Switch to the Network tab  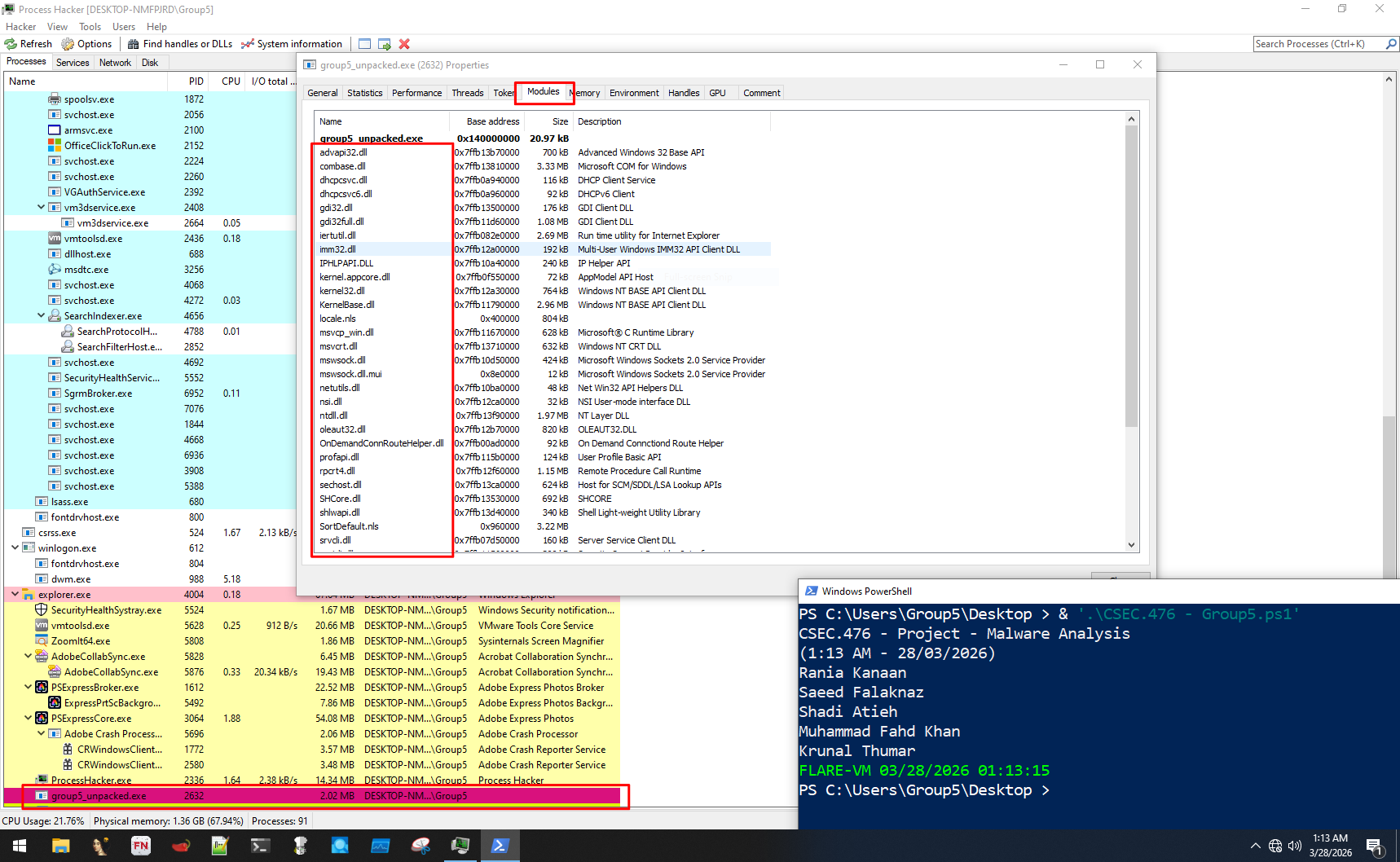115,62
